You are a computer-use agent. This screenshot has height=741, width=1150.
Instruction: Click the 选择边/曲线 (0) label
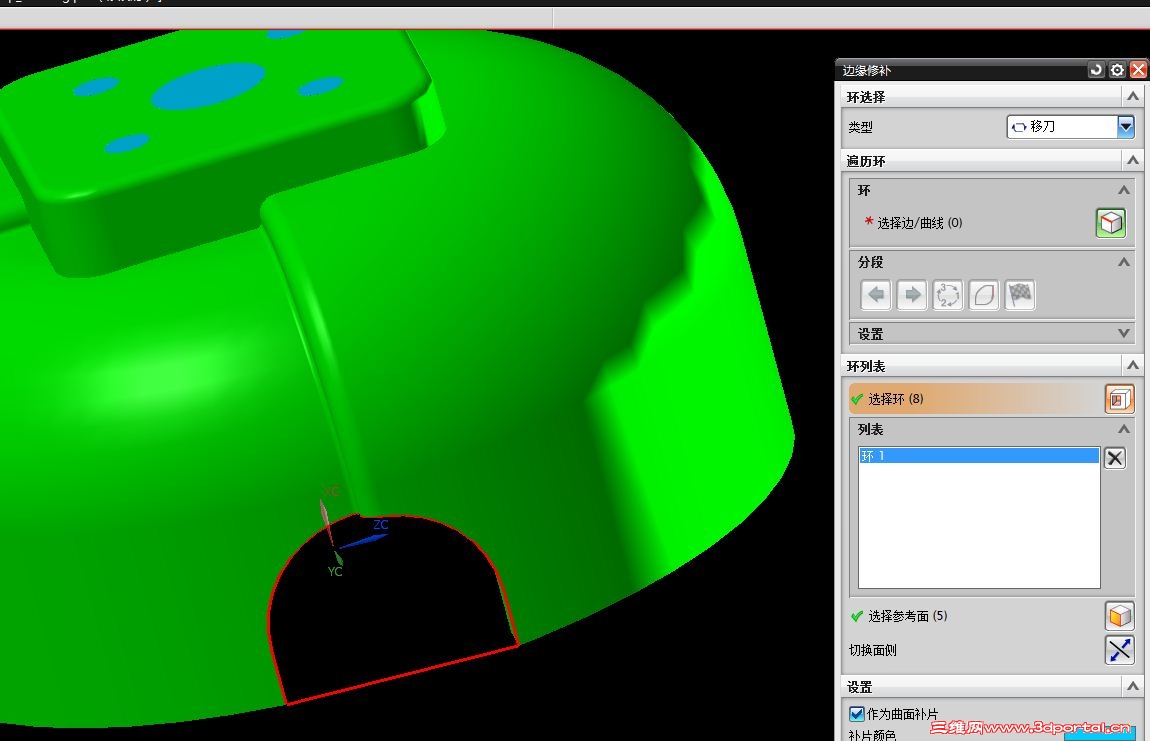[920, 222]
